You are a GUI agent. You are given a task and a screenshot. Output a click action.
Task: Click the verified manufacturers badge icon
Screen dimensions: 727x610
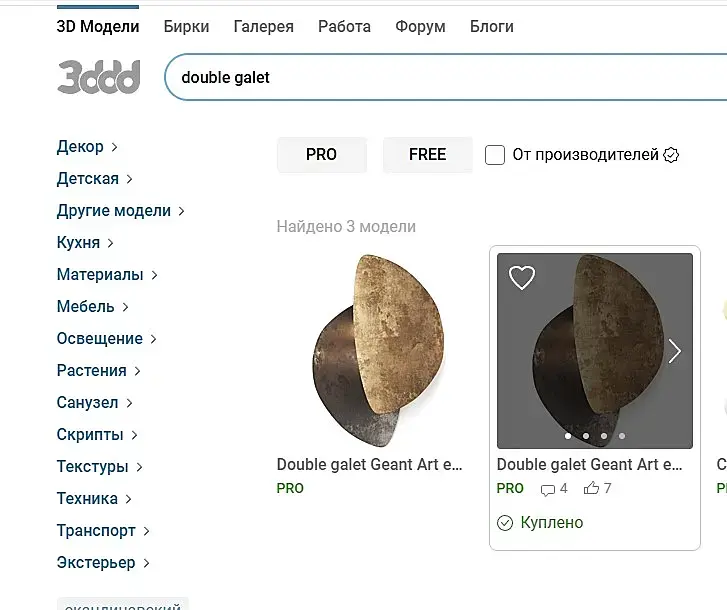point(672,155)
